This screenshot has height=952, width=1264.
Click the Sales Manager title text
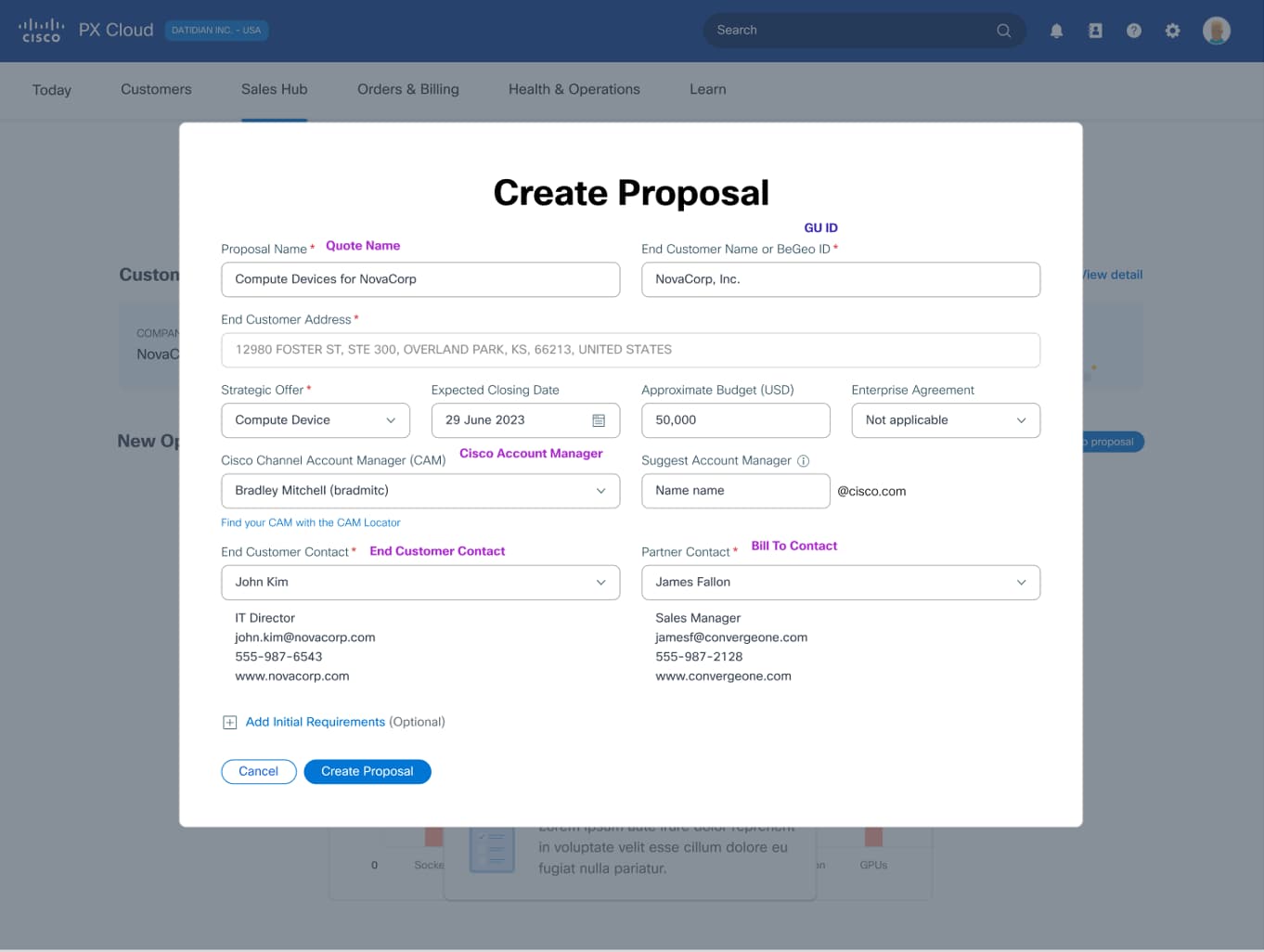coord(698,618)
